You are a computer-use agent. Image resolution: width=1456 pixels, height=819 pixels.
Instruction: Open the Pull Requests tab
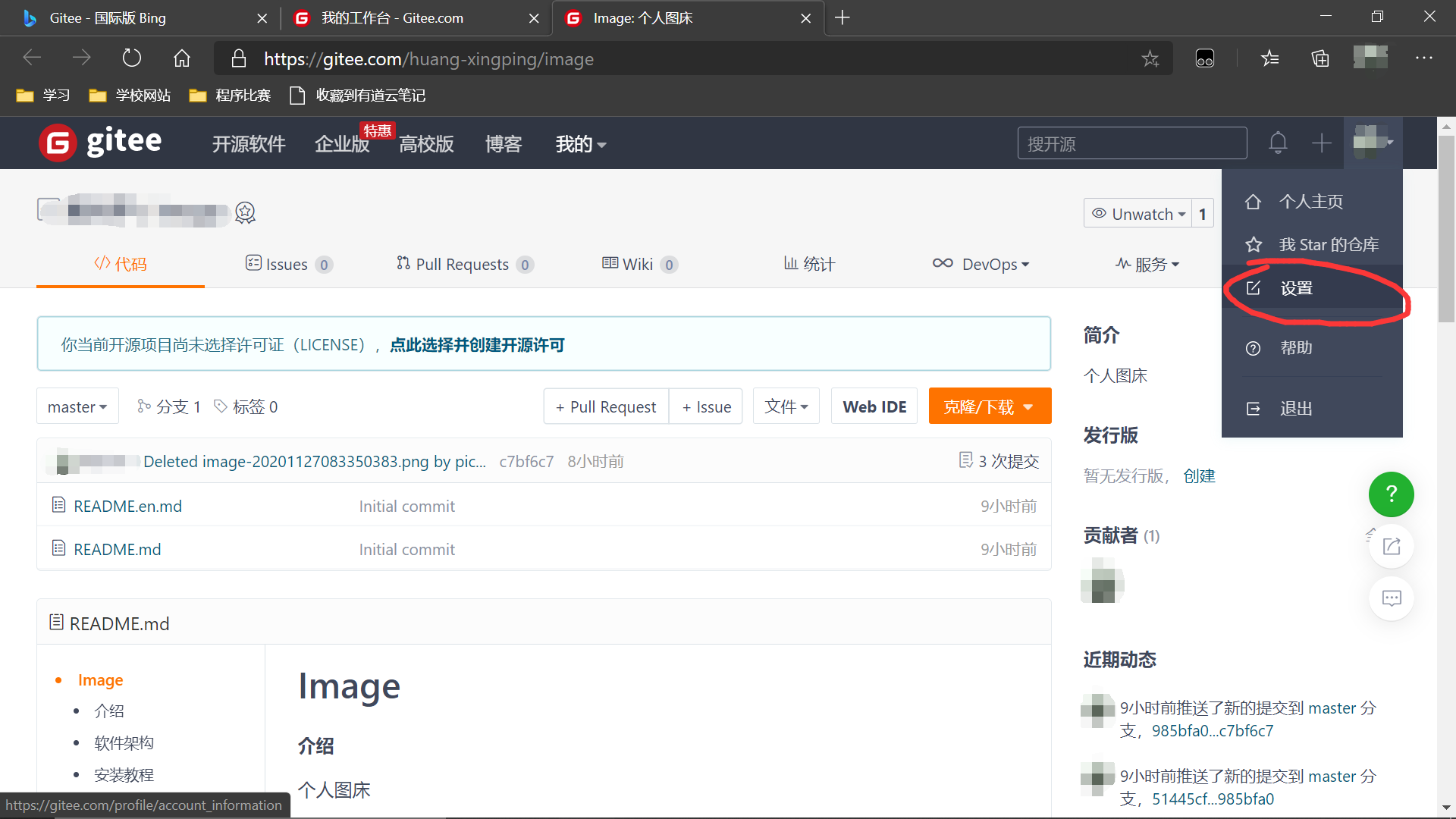click(x=465, y=264)
